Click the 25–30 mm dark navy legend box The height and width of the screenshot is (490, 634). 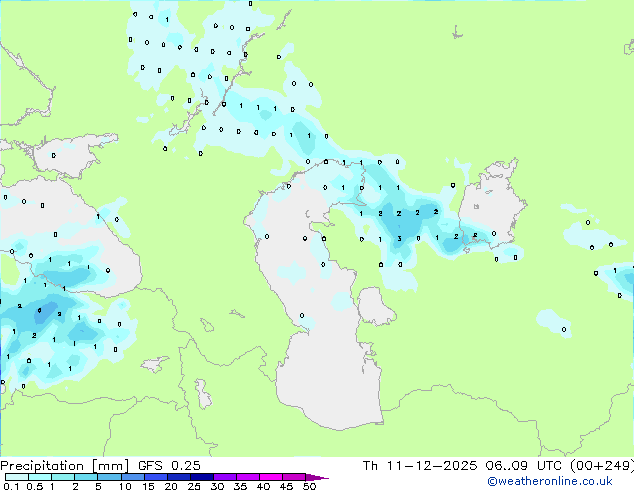(x=202, y=477)
